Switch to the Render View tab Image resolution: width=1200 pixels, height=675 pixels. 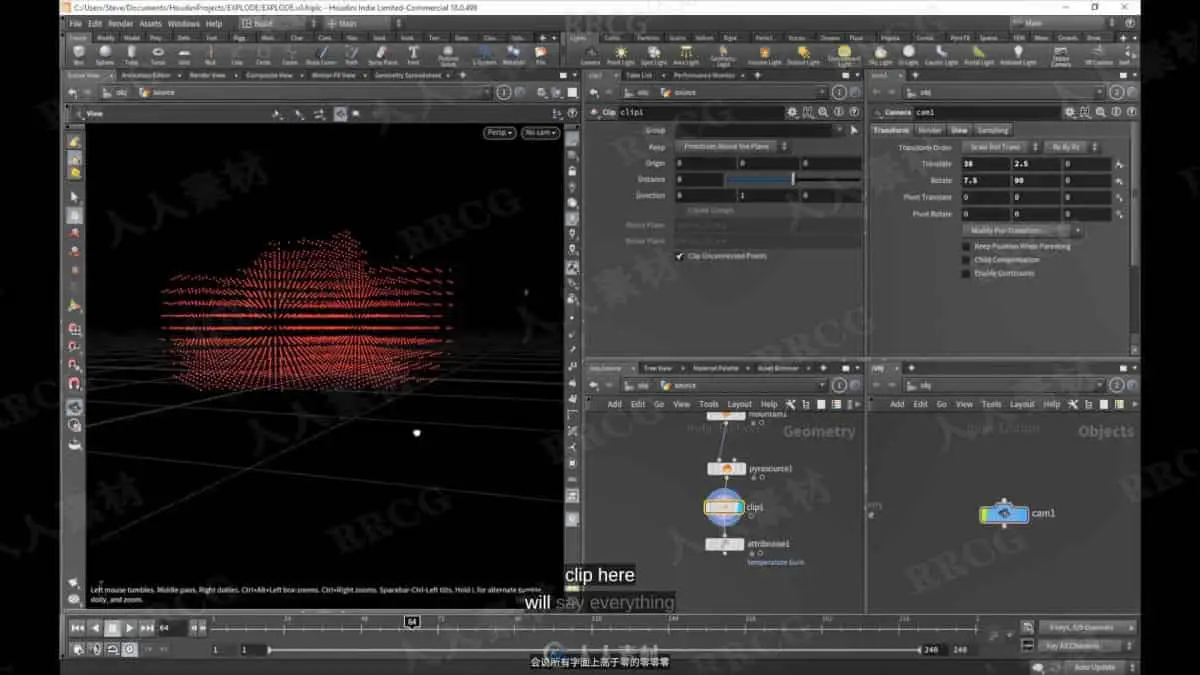pyautogui.click(x=207, y=75)
